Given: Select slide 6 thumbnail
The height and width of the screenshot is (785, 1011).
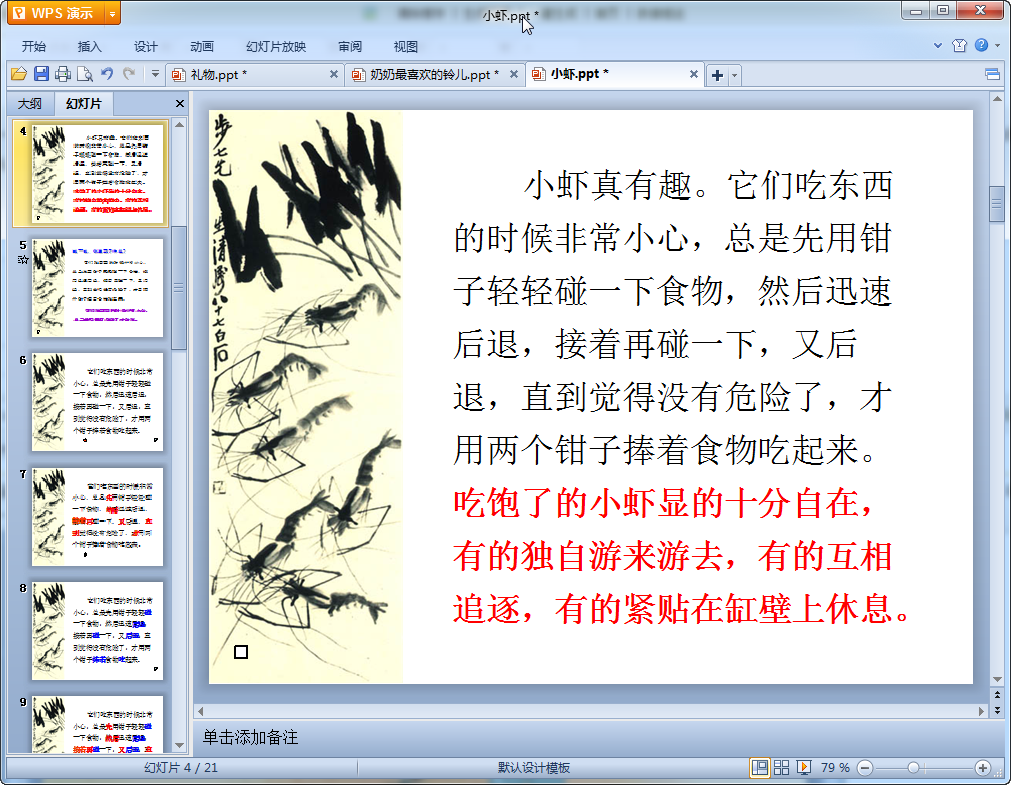Looking at the screenshot, I should (x=97, y=402).
